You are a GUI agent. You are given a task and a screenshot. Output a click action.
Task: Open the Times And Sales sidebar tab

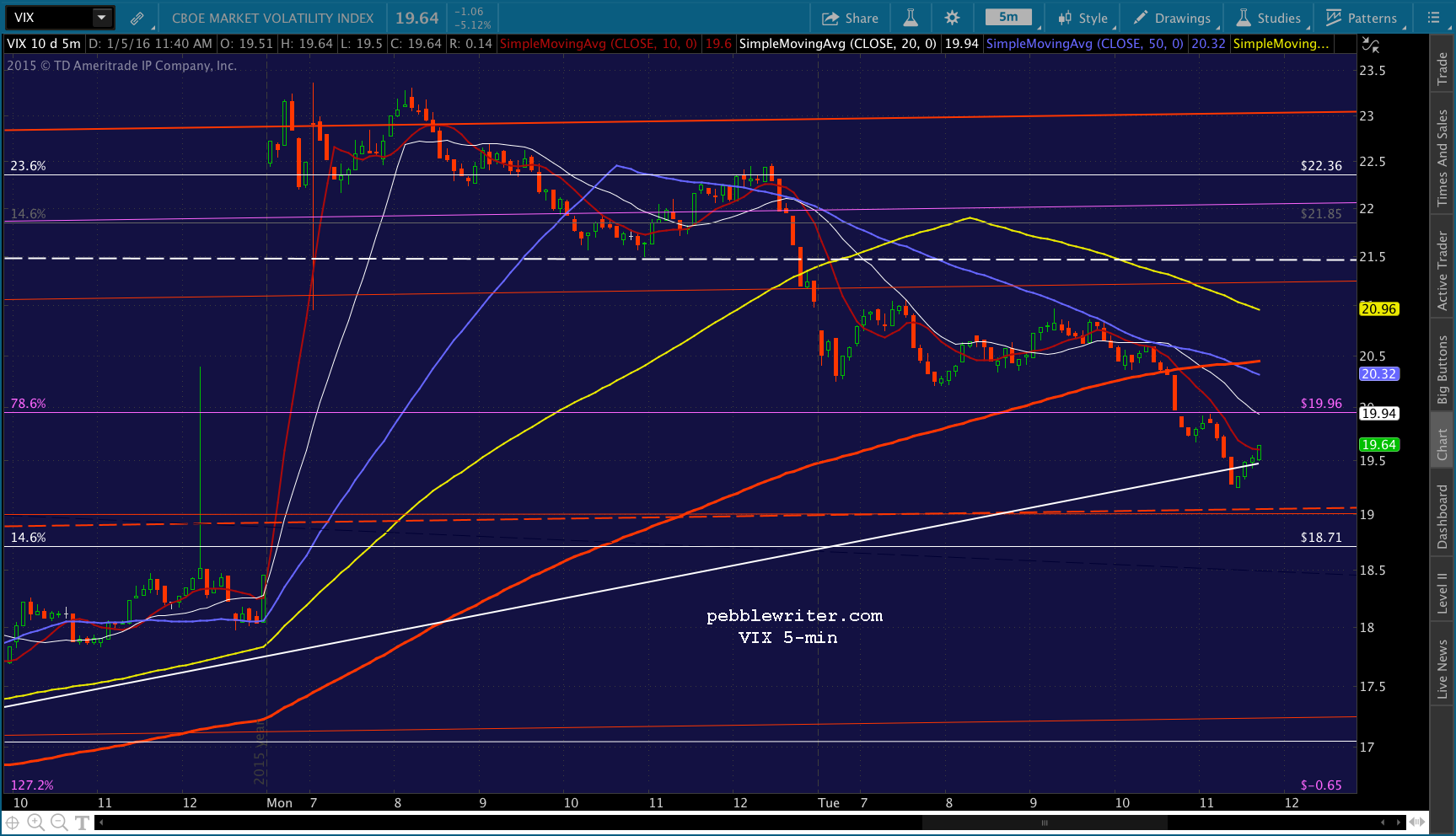point(1443,158)
